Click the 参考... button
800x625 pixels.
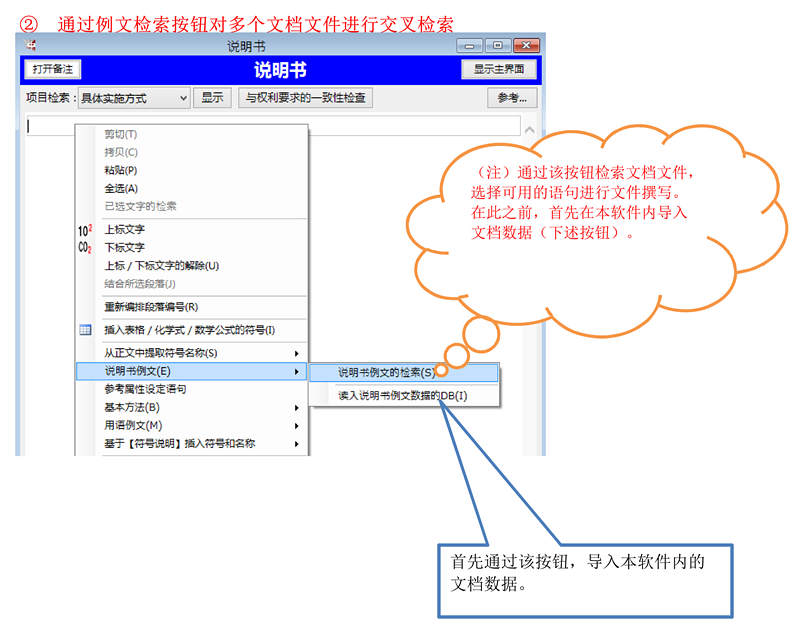[512, 97]
